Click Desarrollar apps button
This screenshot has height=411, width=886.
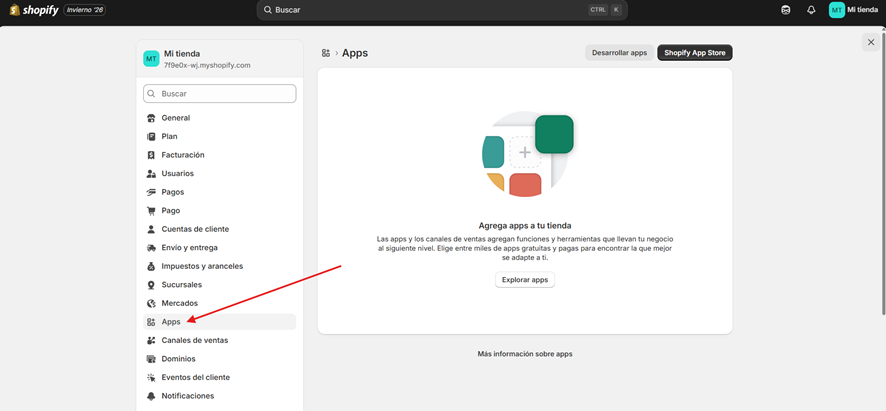tap(619, 53)
